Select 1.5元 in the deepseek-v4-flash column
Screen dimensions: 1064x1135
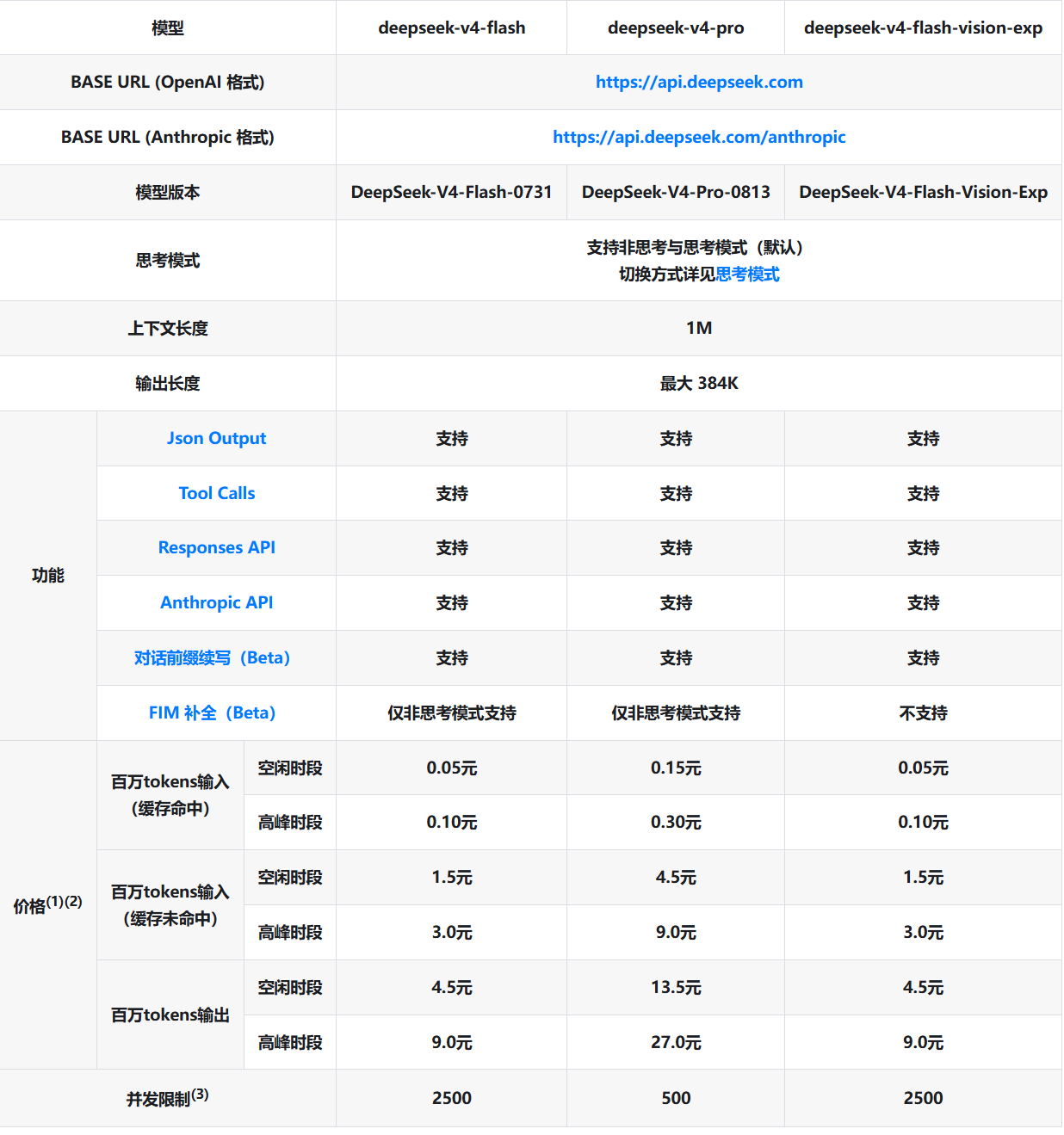pyautogui.click(x=452, y=878)
